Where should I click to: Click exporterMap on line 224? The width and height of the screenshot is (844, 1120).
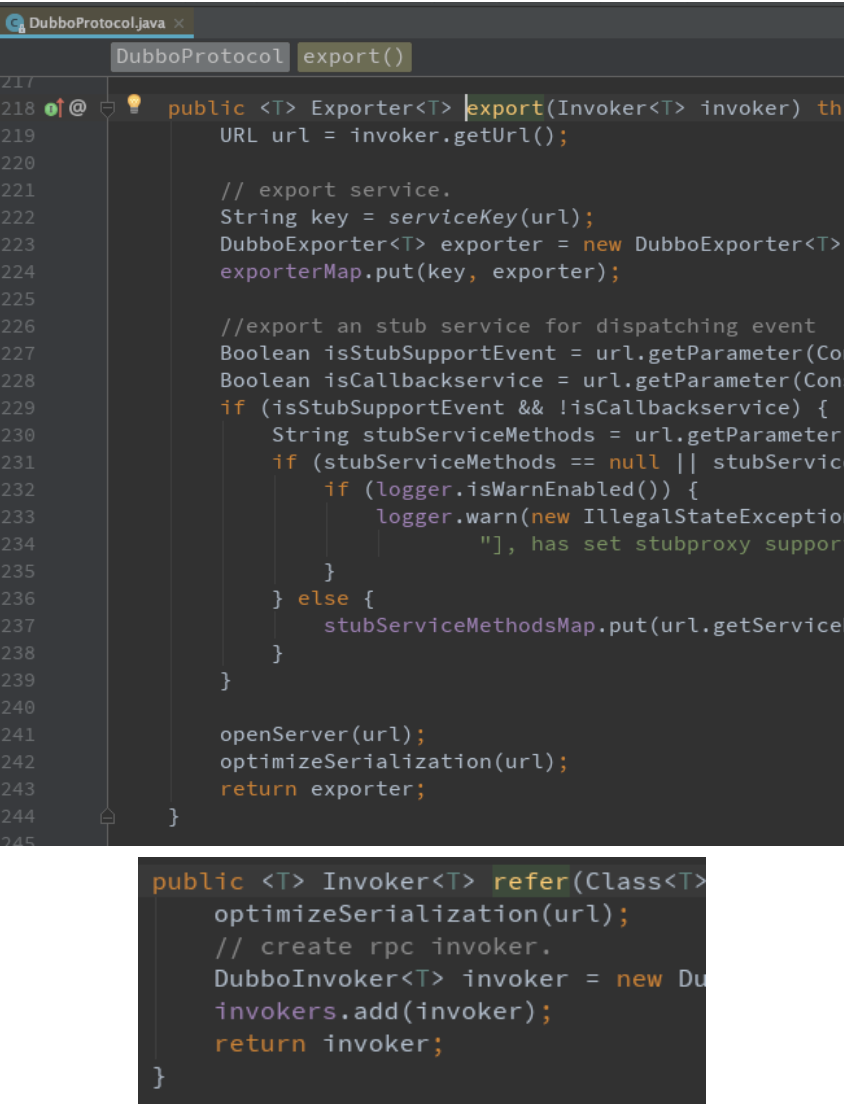tap(291, 271)
